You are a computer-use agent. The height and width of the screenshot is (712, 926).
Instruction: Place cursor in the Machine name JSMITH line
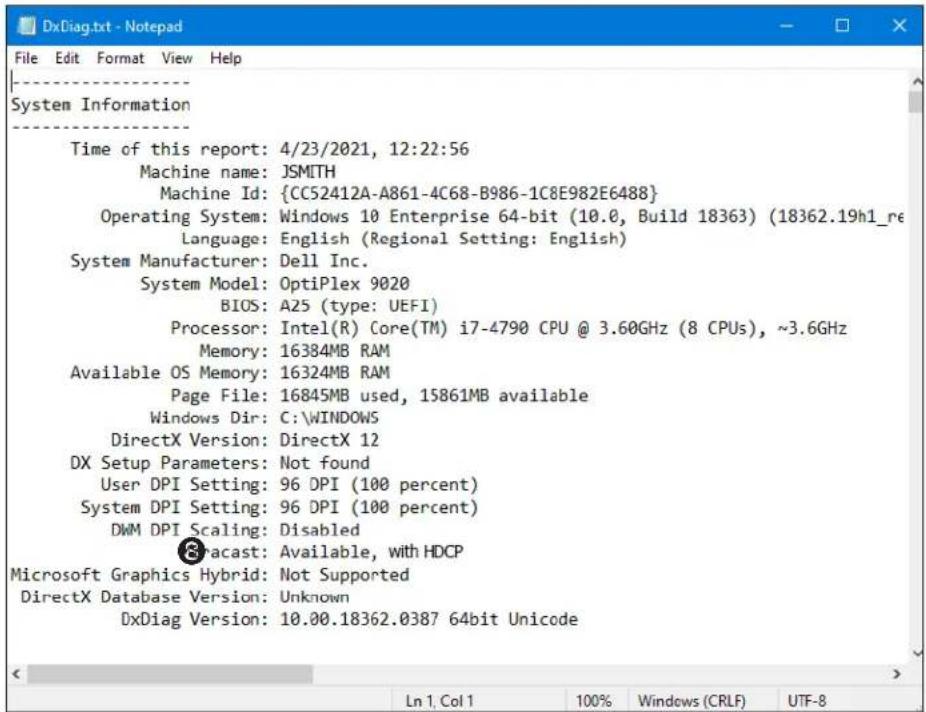point(237,172)
